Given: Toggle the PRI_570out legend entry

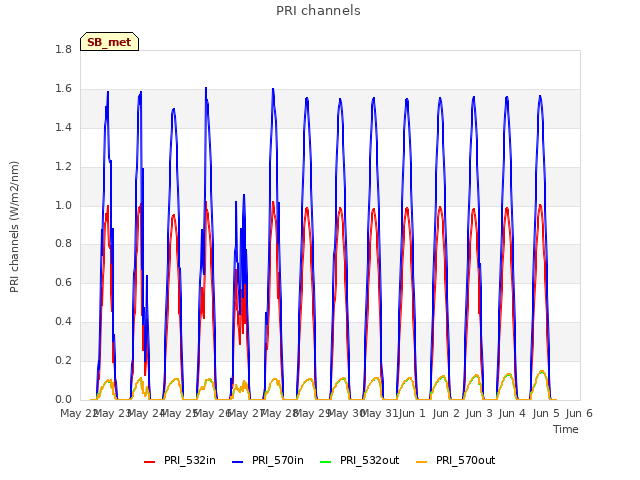Looking at the screenshot, I should [x=456, y=460].
